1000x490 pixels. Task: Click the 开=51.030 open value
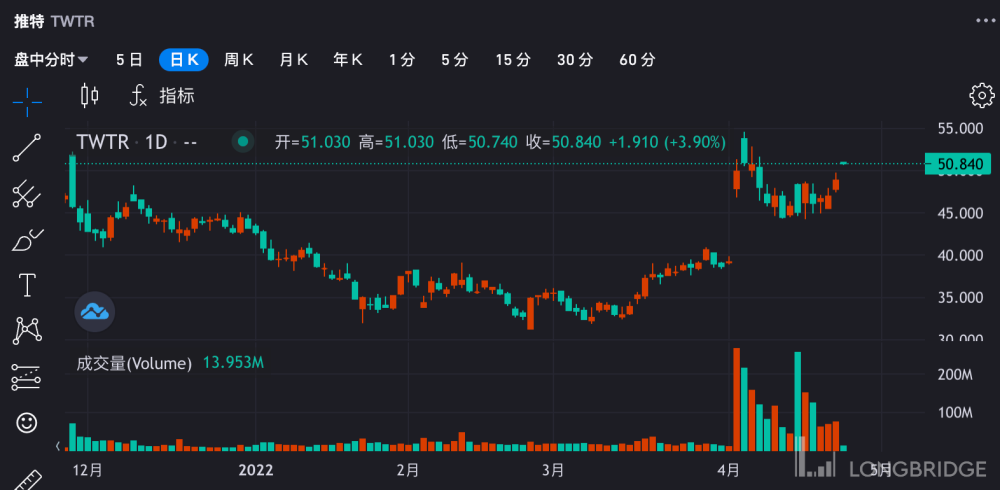click(313, 142)
